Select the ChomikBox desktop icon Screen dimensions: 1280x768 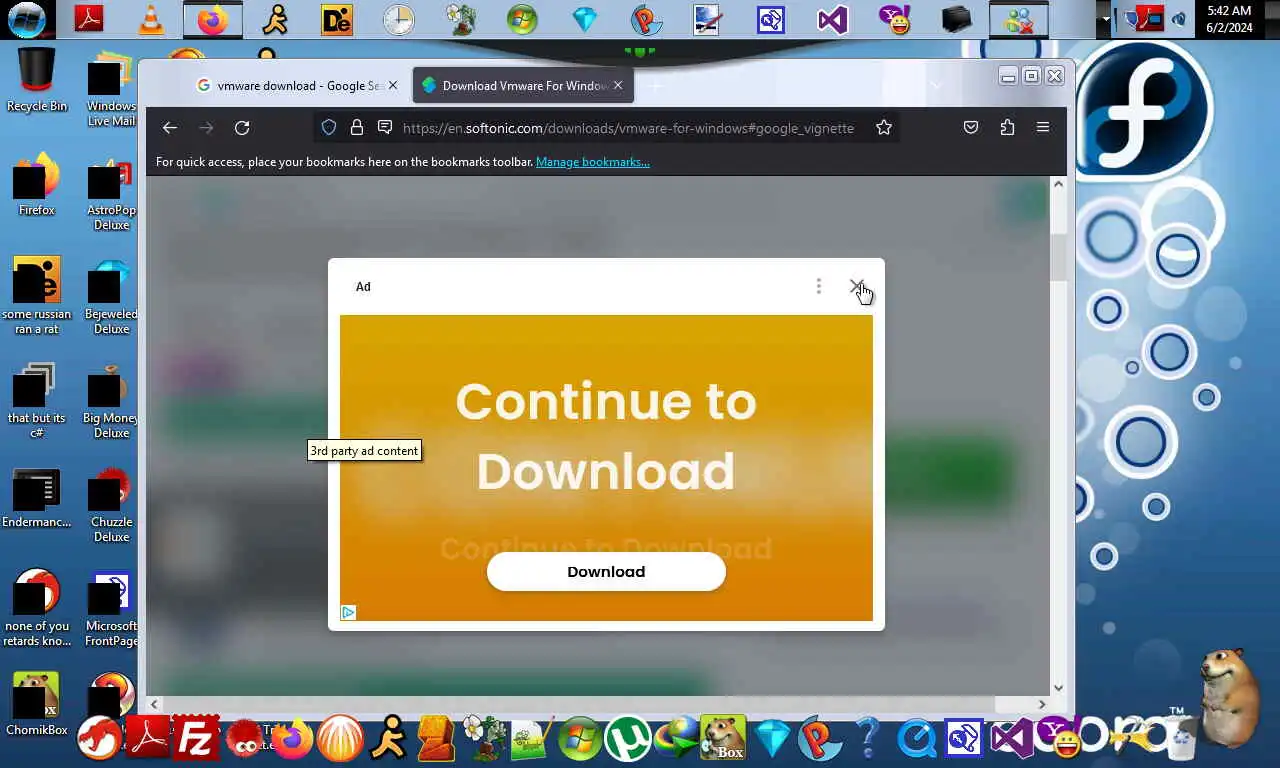[37, 703]
